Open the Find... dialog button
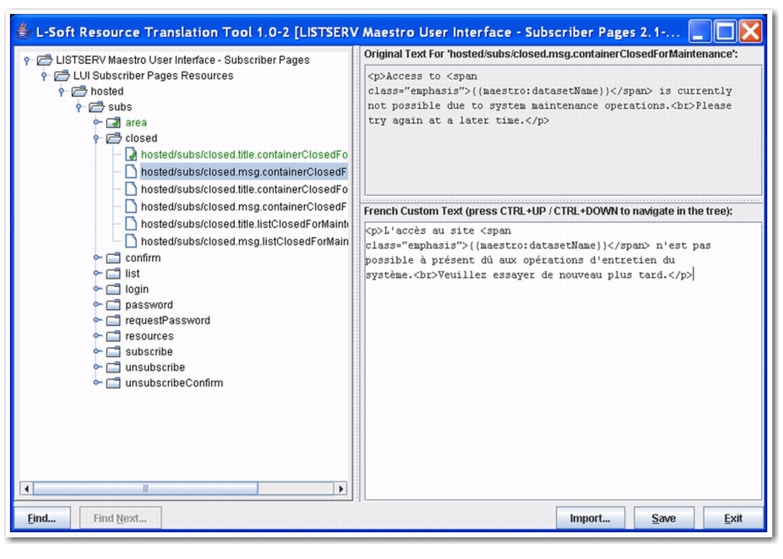The image size is (783, 559). (42, 518)
